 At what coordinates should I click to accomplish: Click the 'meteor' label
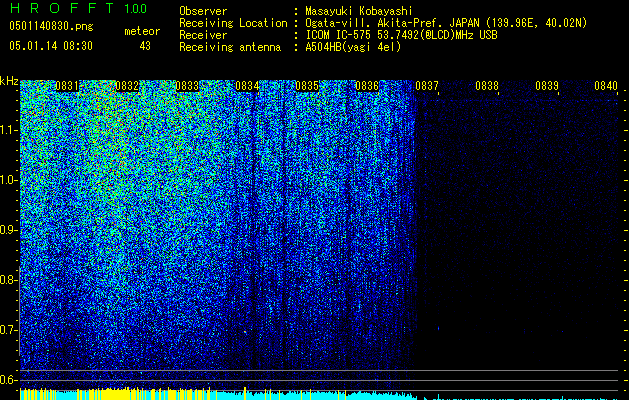point(142,31)
